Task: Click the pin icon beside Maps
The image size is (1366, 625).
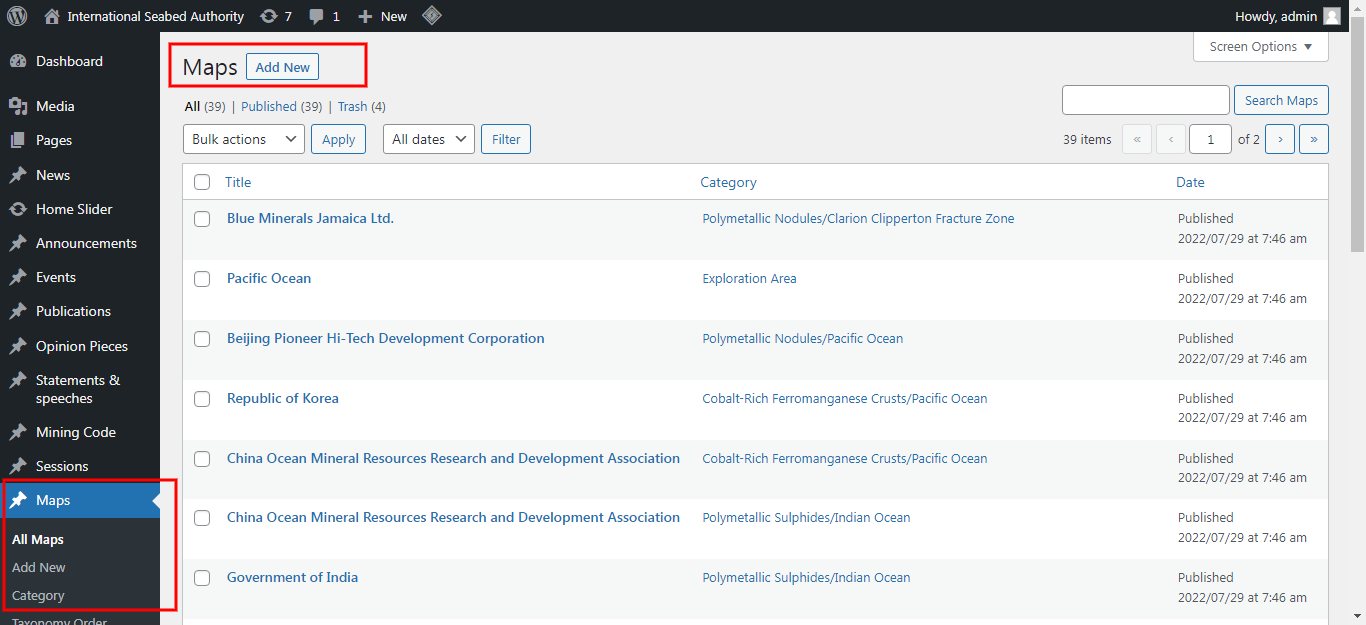Action: [x=17, y=500]
